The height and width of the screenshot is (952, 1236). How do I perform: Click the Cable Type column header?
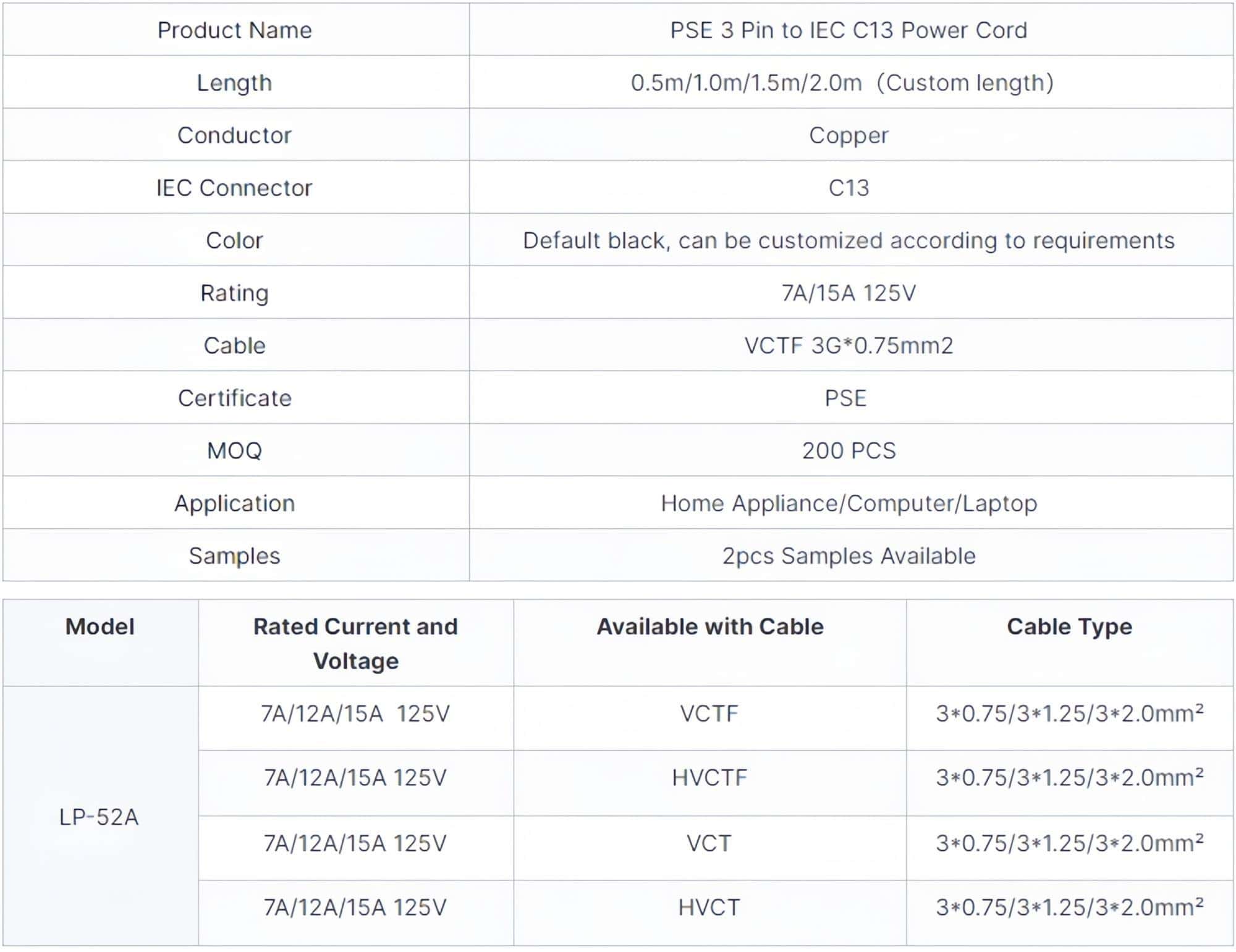[x=1069, y=626]
